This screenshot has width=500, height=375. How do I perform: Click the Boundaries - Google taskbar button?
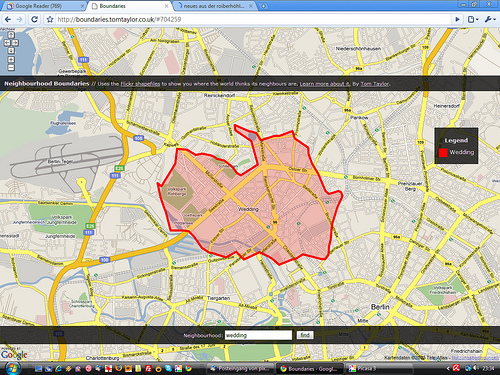tap(309, 369)
